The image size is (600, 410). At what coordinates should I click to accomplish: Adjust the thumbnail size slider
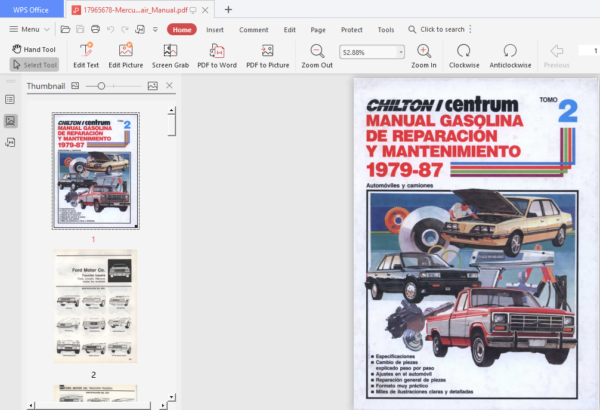pyautogui.click(x=101, y=86)
